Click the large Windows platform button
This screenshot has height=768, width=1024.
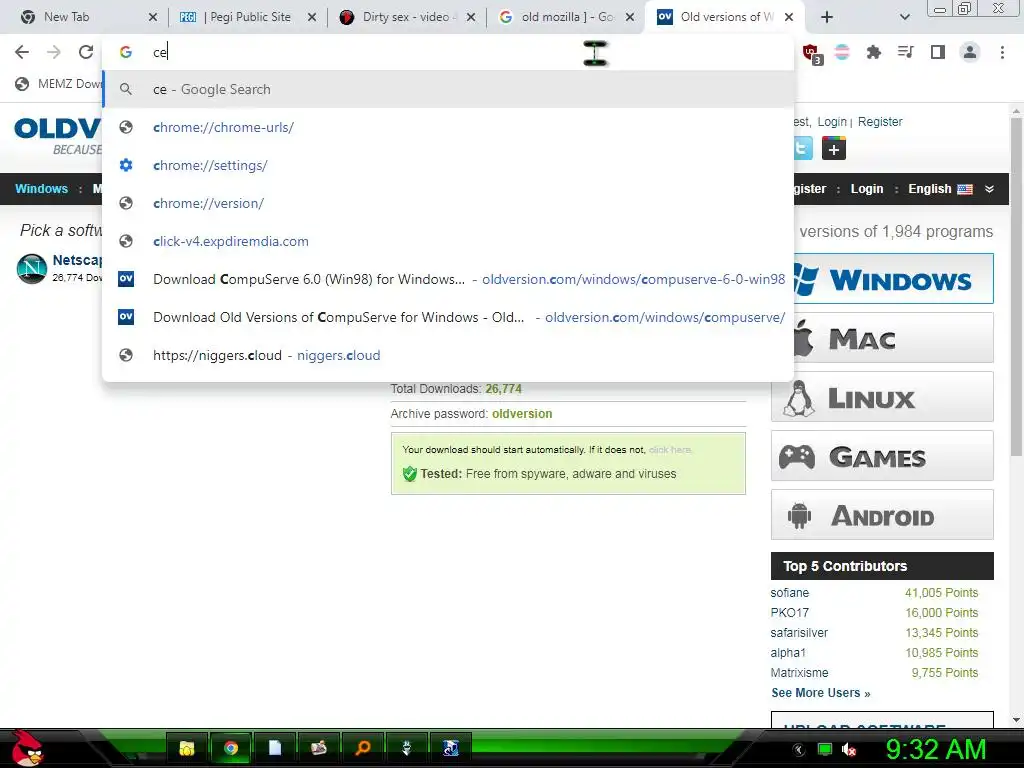click(893, 279)
